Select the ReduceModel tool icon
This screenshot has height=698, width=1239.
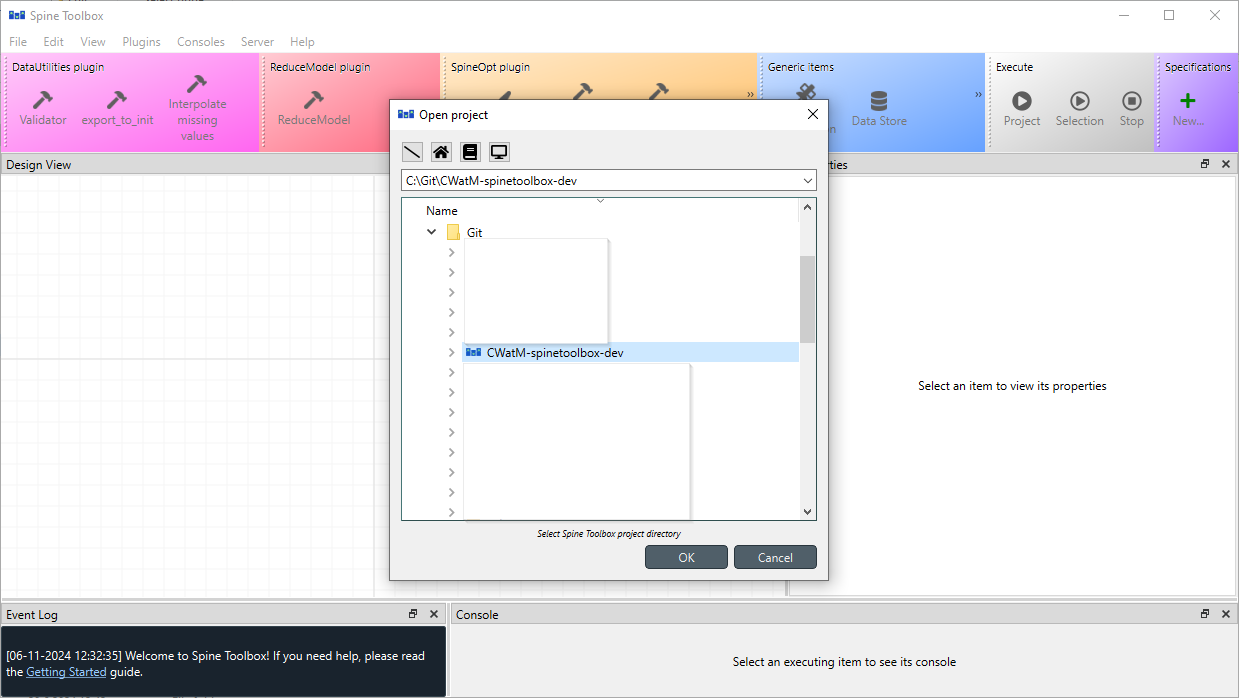click(x=314, y=109)
